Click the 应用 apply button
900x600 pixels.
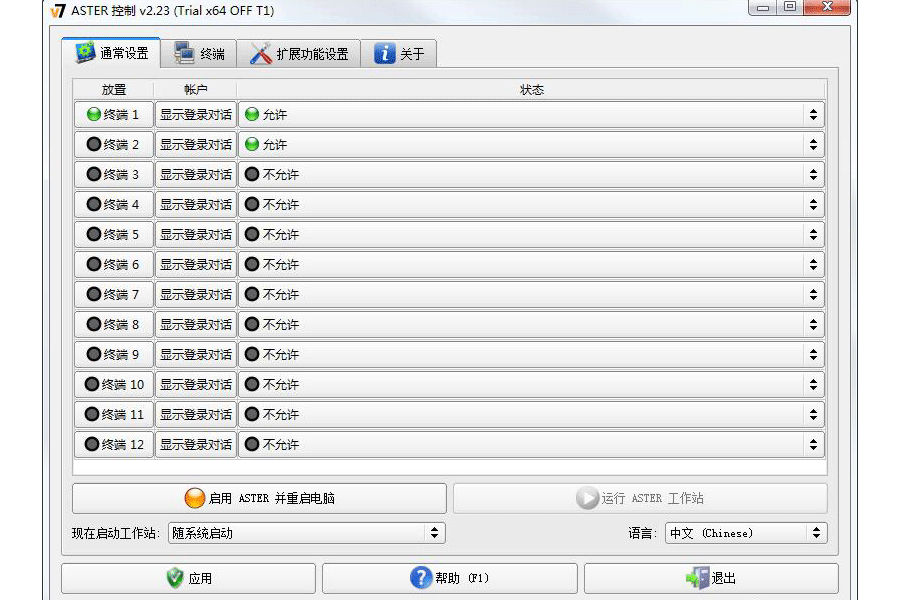188,578
